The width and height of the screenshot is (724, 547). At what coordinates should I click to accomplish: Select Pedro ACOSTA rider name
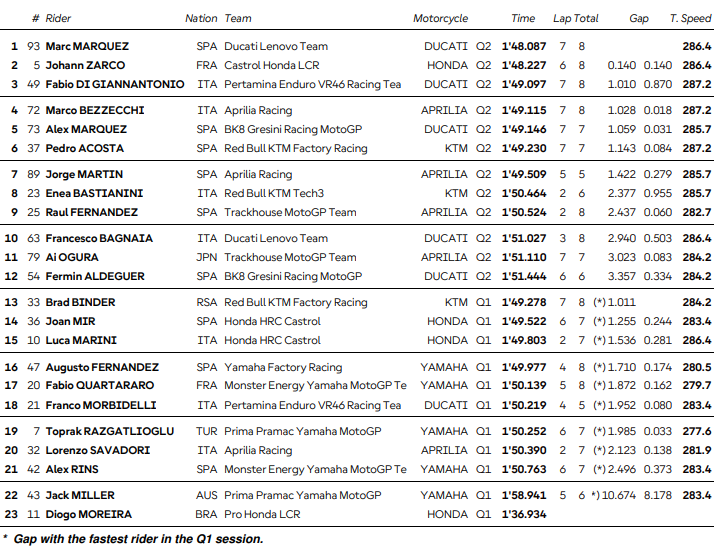(x=84, y=148)
